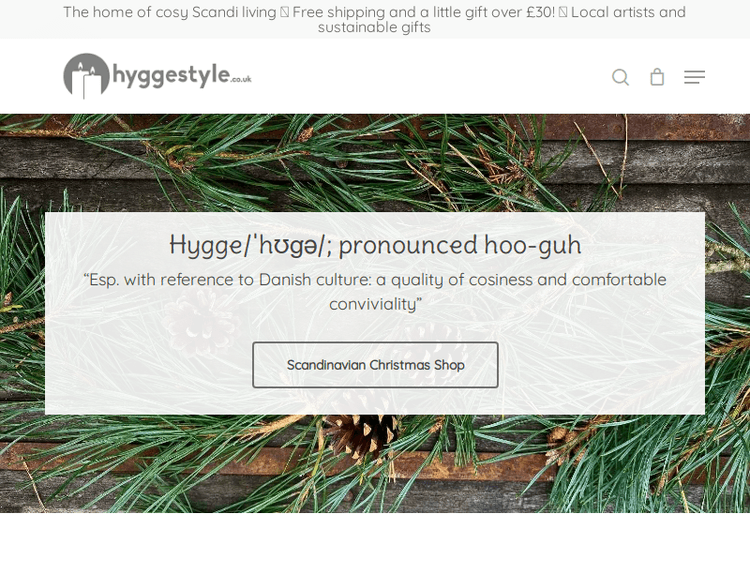Click 'The home of cosy Scandi living' text
The height and width of the screenshot is (563, 750).
170,12
